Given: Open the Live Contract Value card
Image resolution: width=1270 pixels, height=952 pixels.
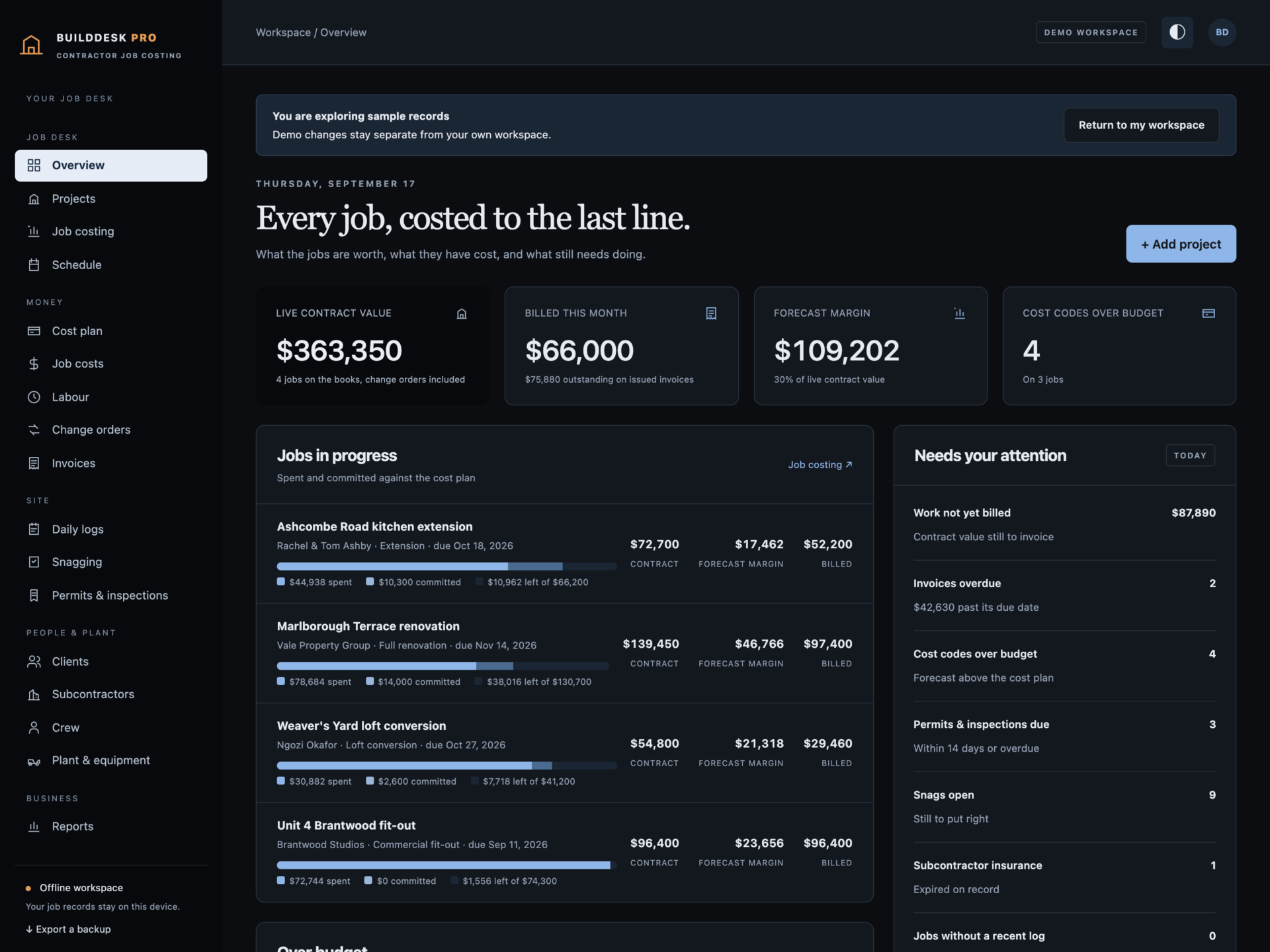Looking at the screenshot, I should click(x=372, y=346).
